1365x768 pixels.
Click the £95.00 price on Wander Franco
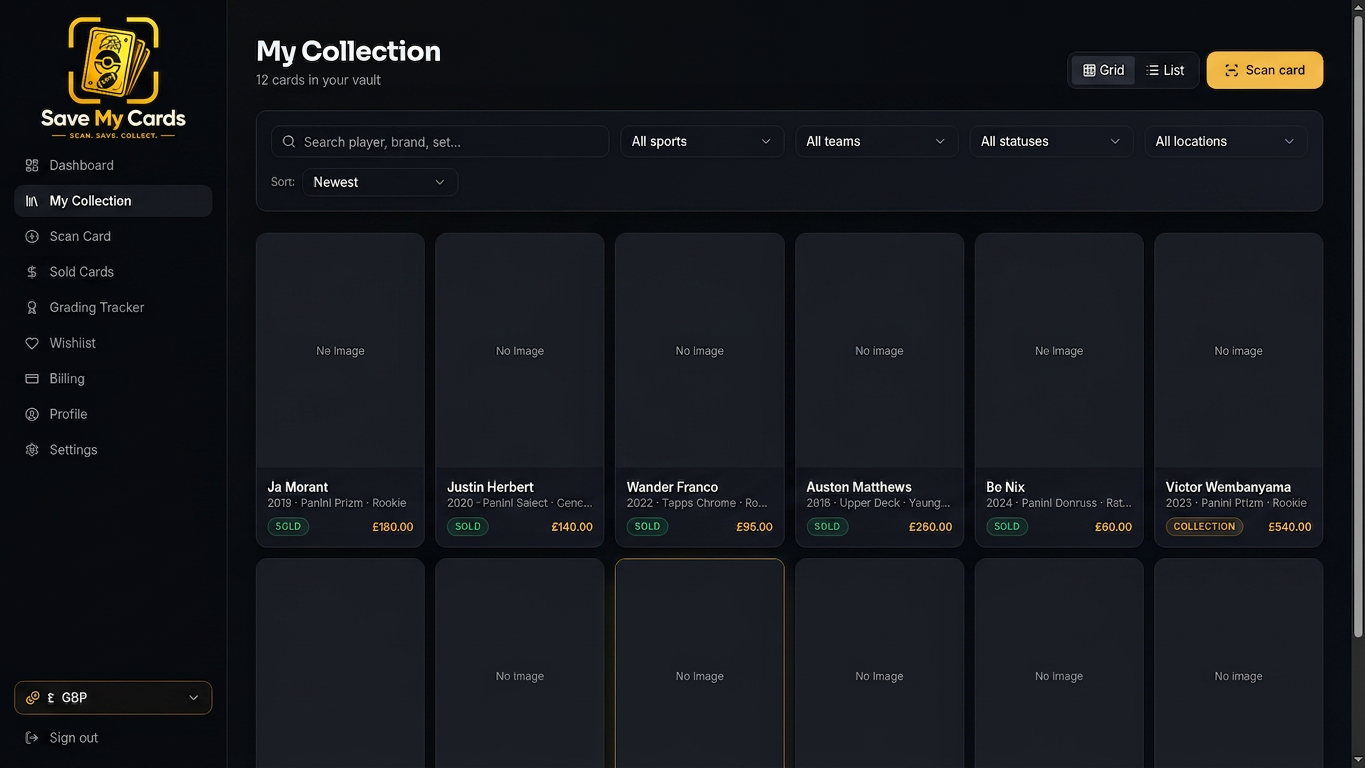coord(754,527)
